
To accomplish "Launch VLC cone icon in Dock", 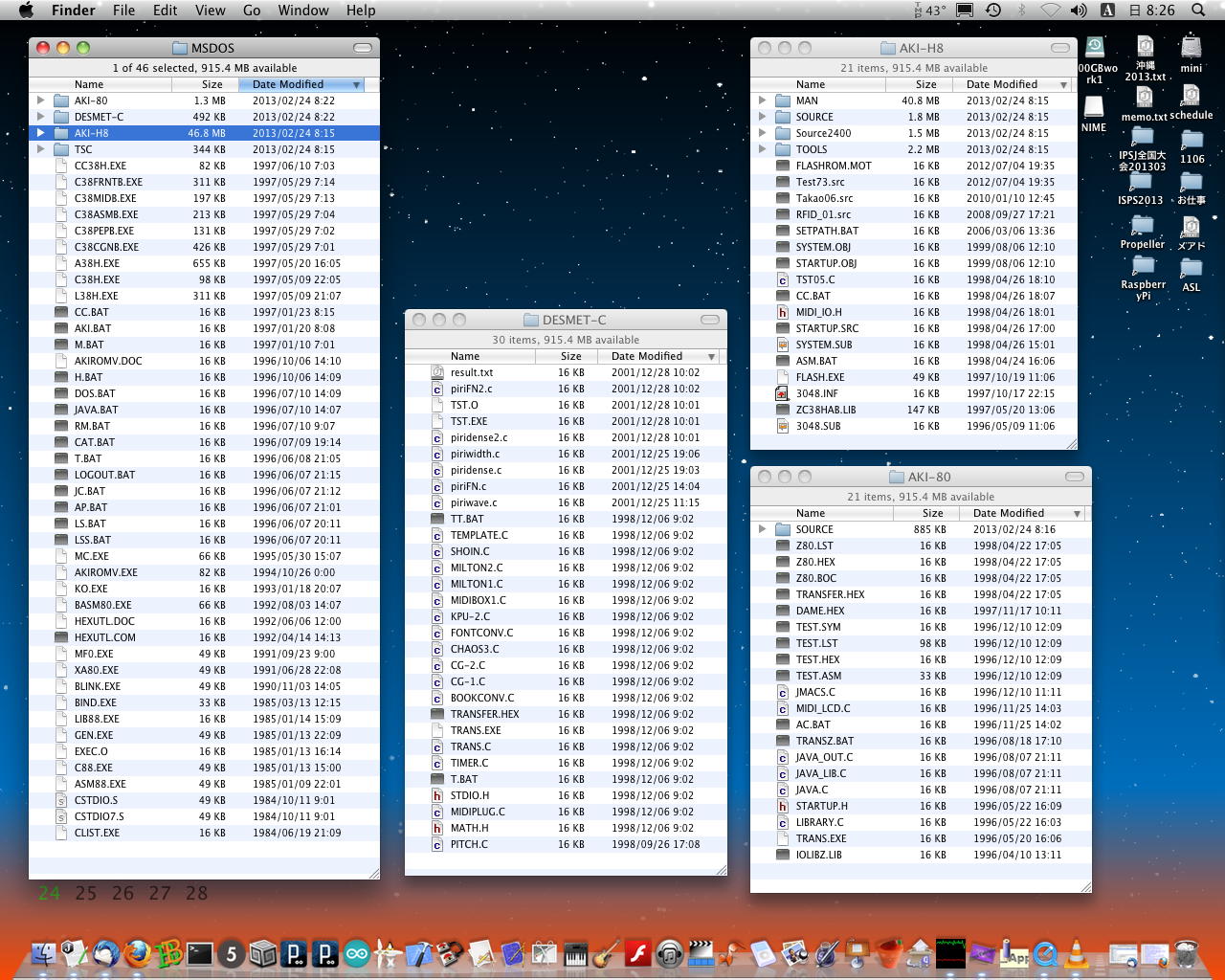I will (x=1077, y=953).
